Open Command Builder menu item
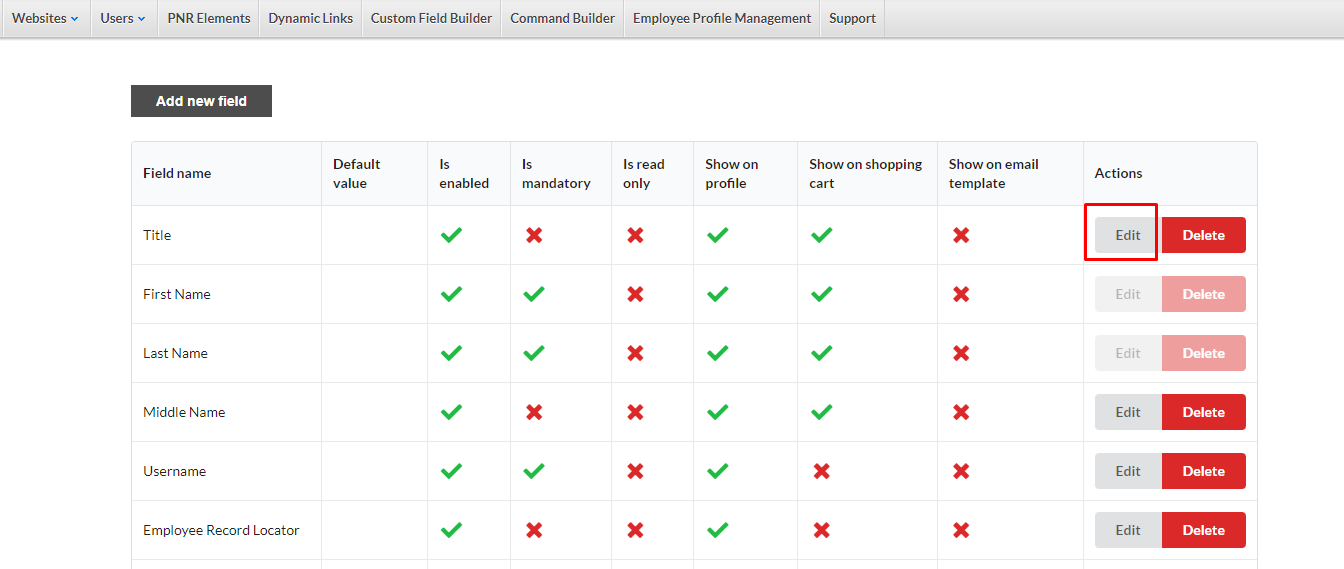 [562, 18]
